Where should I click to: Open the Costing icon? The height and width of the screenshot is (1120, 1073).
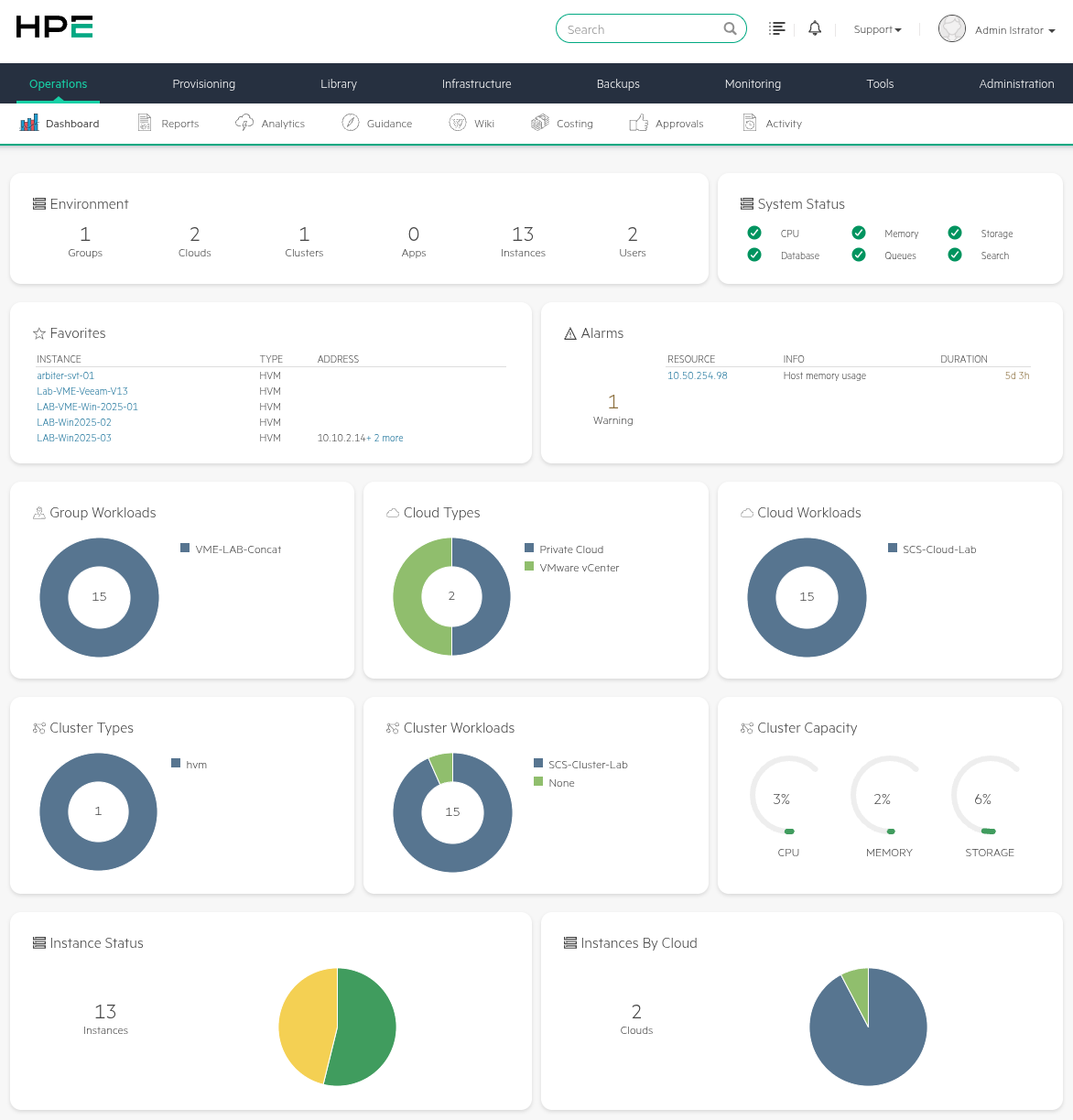click(540, 123)
